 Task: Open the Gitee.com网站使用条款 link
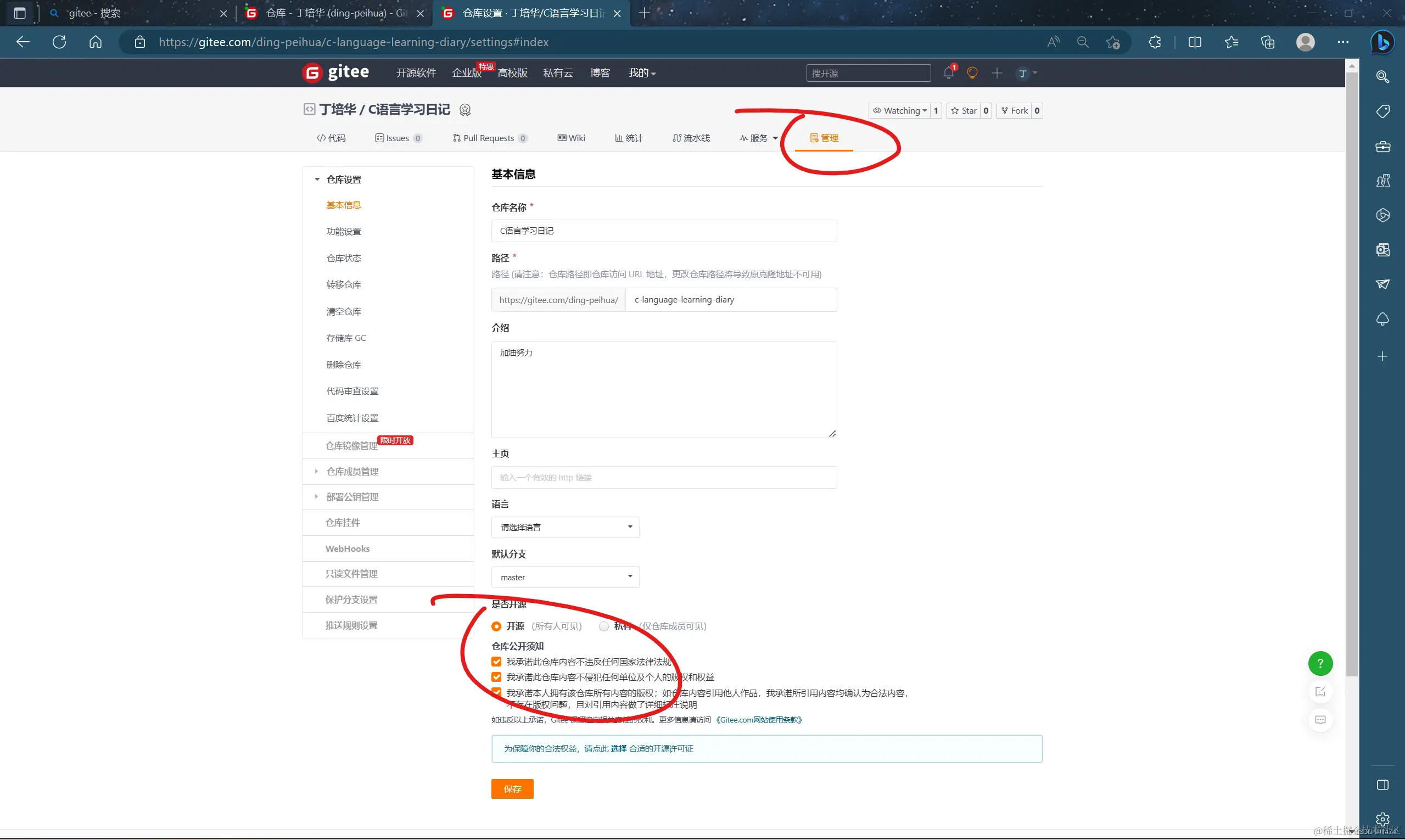pos(759,720)
